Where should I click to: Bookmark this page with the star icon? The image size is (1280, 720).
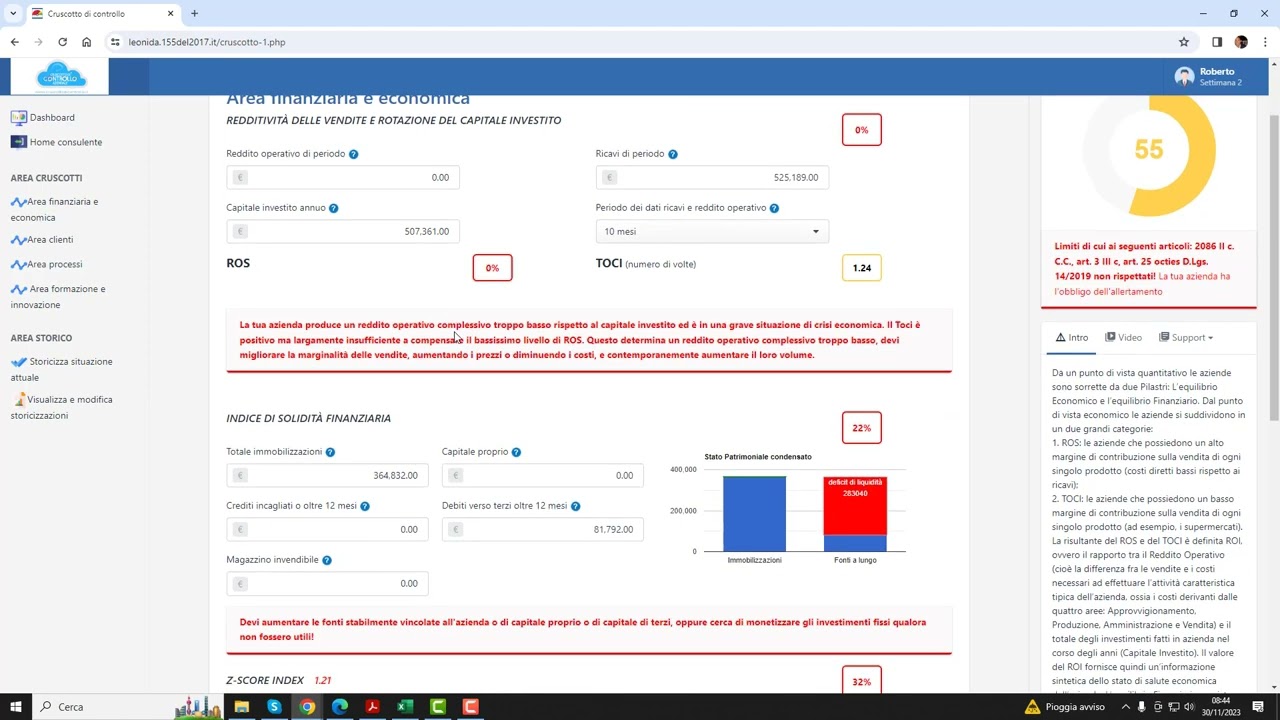[1184, 42]
